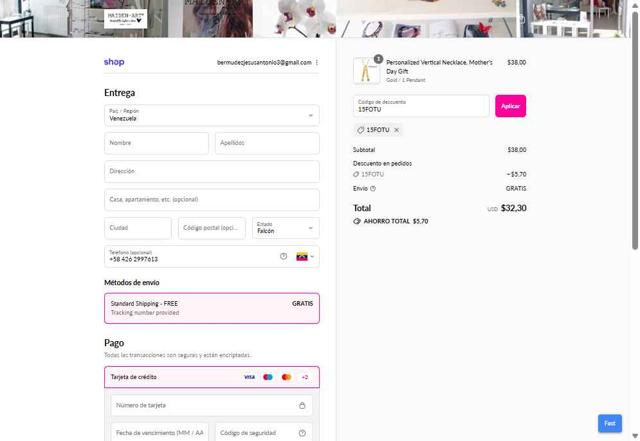Focus the Fecha de vencimiento field
640x441 pixels.
pos(160,432)
